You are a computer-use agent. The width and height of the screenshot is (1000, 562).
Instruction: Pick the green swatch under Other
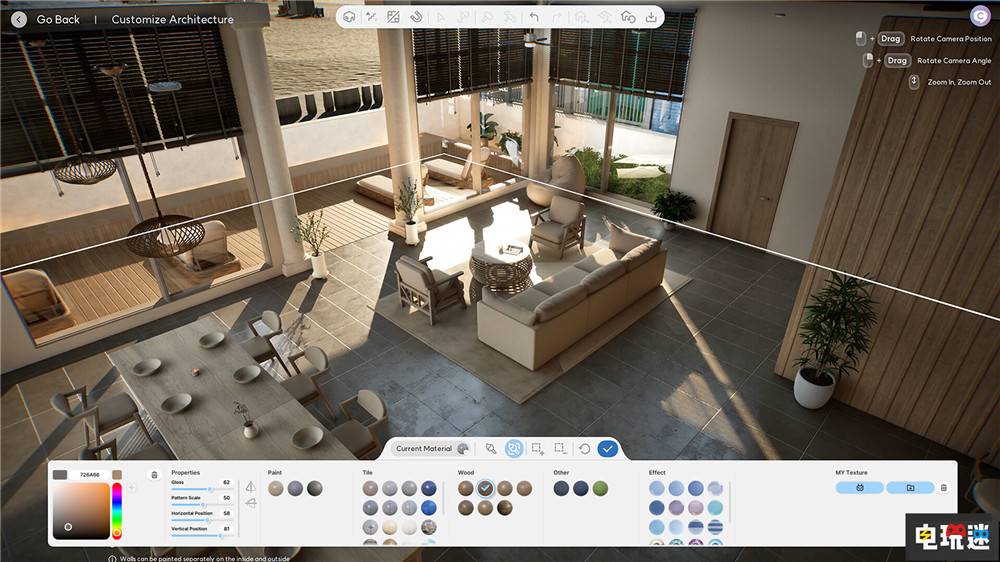tap(600, 488)
